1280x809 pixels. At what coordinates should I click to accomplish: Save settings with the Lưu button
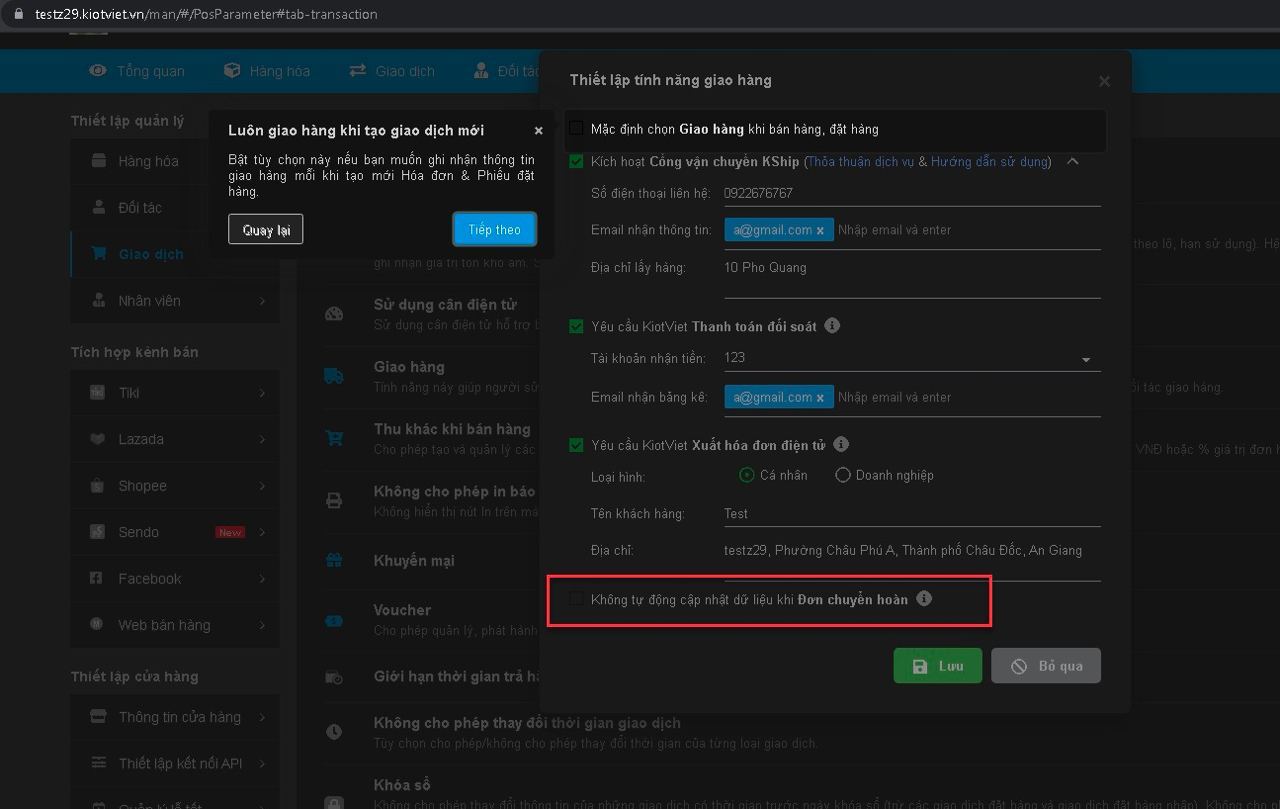click(x=938, y=666)
